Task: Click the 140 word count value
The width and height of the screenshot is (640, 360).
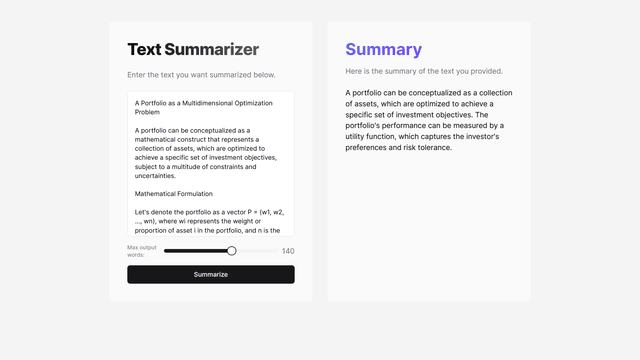Action: [288, 251]
